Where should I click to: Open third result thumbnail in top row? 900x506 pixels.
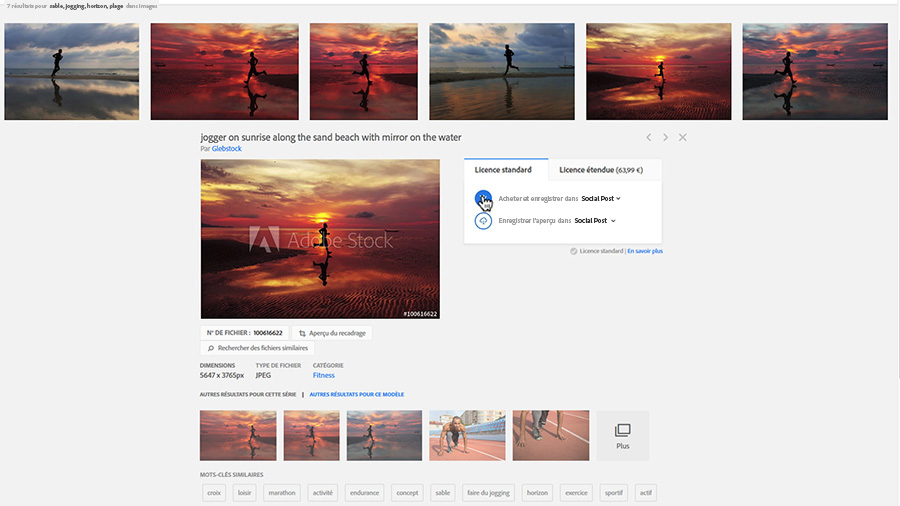pyautogui.click(x=364, y=72)
